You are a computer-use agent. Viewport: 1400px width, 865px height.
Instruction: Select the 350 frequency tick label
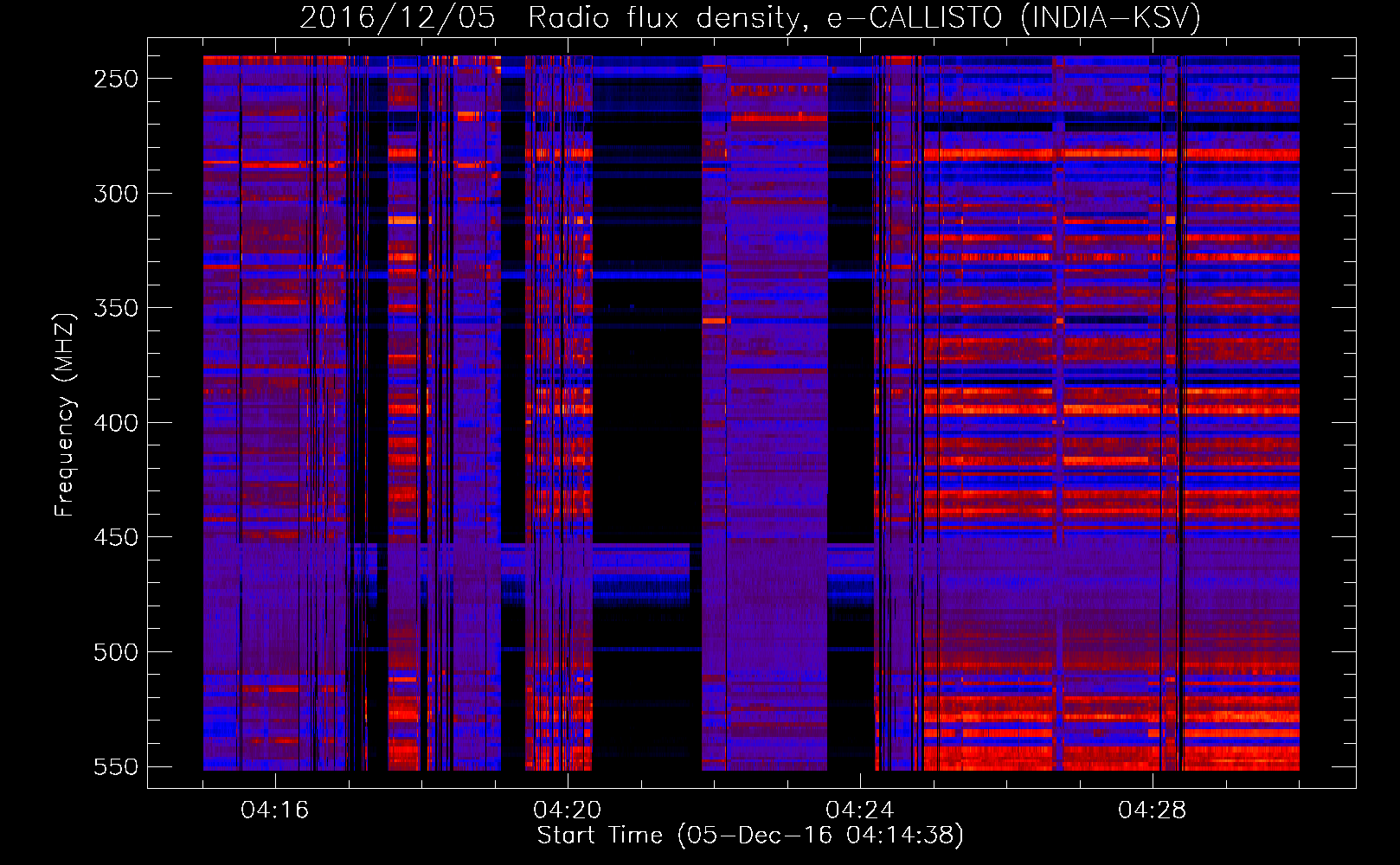pos(116,308)
